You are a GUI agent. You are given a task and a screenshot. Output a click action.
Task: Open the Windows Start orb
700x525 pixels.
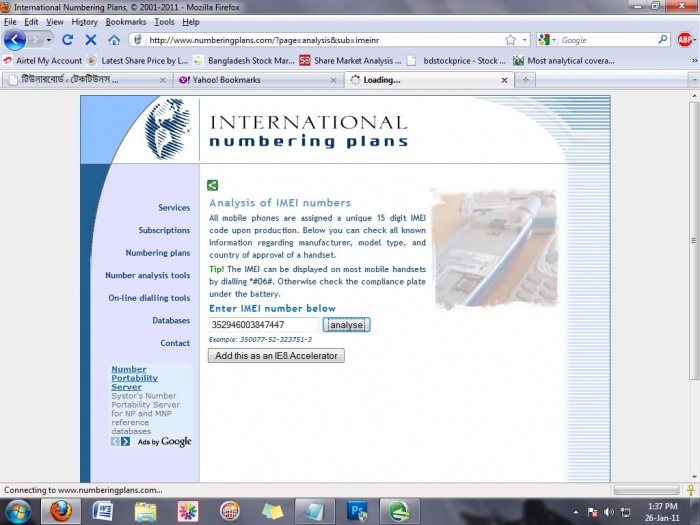(18, 512)
